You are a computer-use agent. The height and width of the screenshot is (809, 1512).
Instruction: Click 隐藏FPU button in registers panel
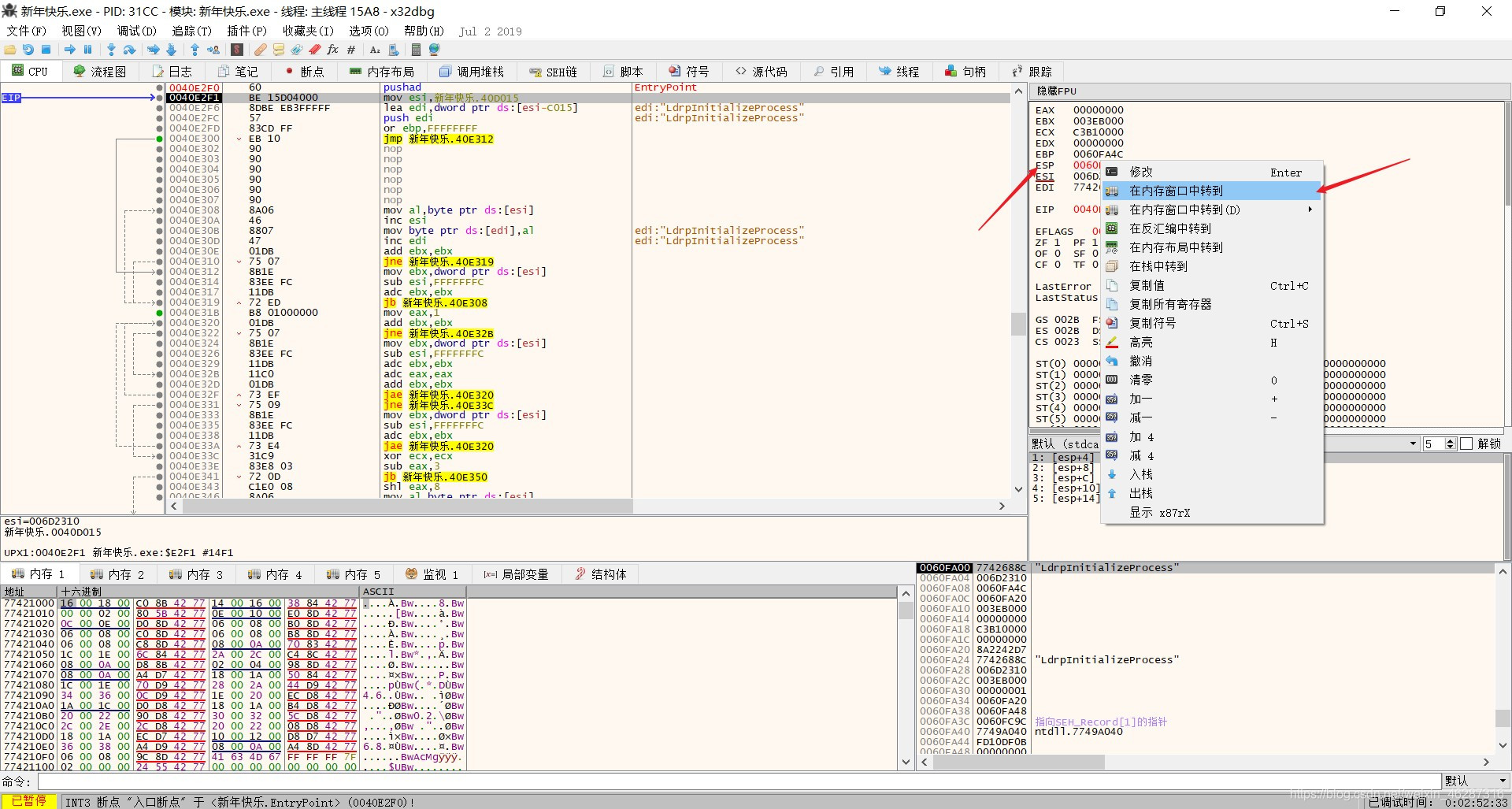(x=1057, y=91)
